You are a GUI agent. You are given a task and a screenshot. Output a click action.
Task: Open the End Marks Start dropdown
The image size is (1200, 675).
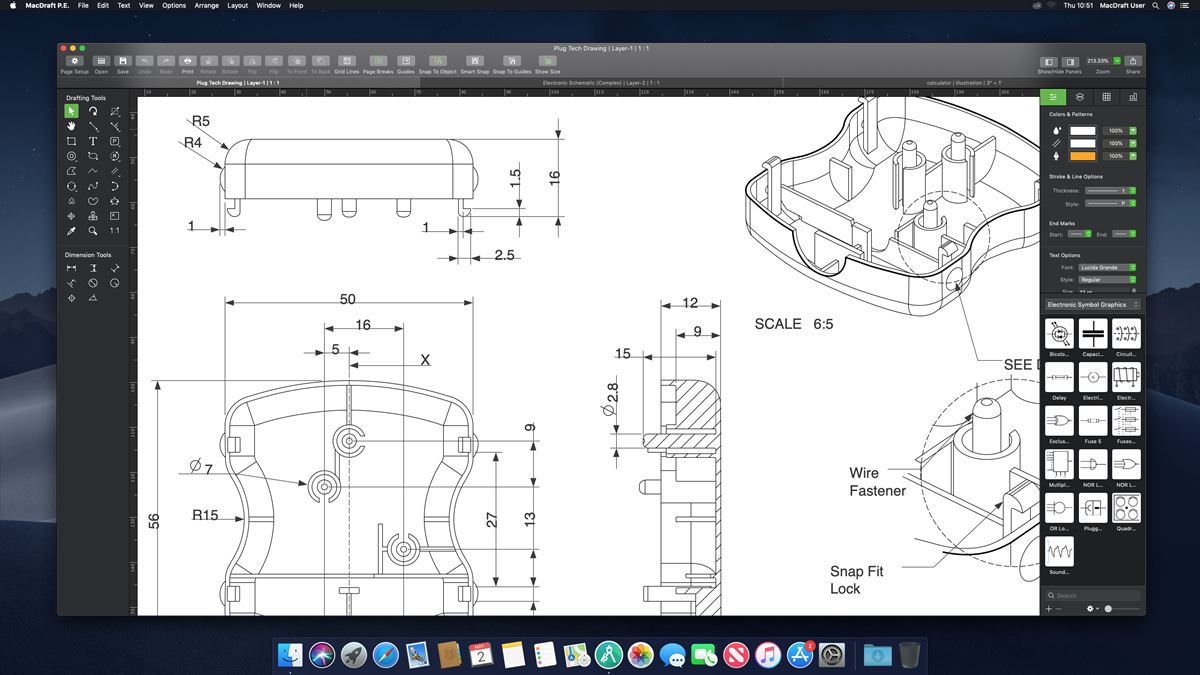[1079, 234]
